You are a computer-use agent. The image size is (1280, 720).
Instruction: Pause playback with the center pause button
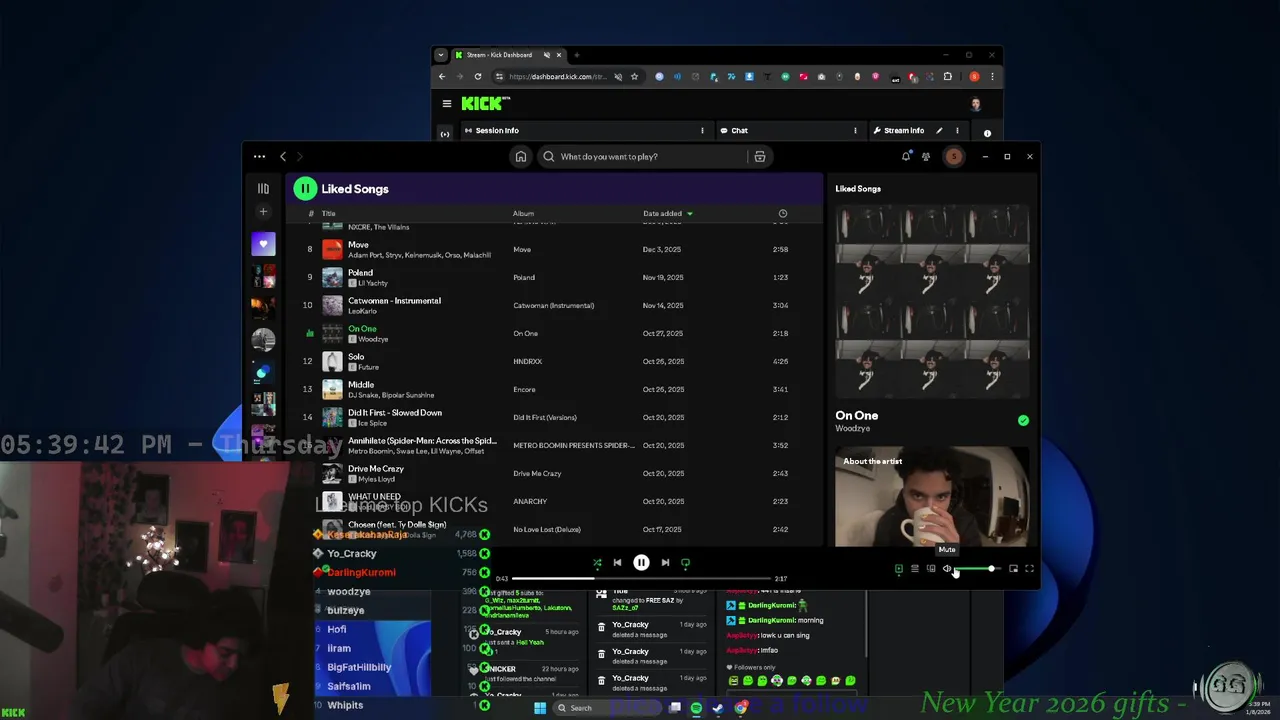point(641,563)
